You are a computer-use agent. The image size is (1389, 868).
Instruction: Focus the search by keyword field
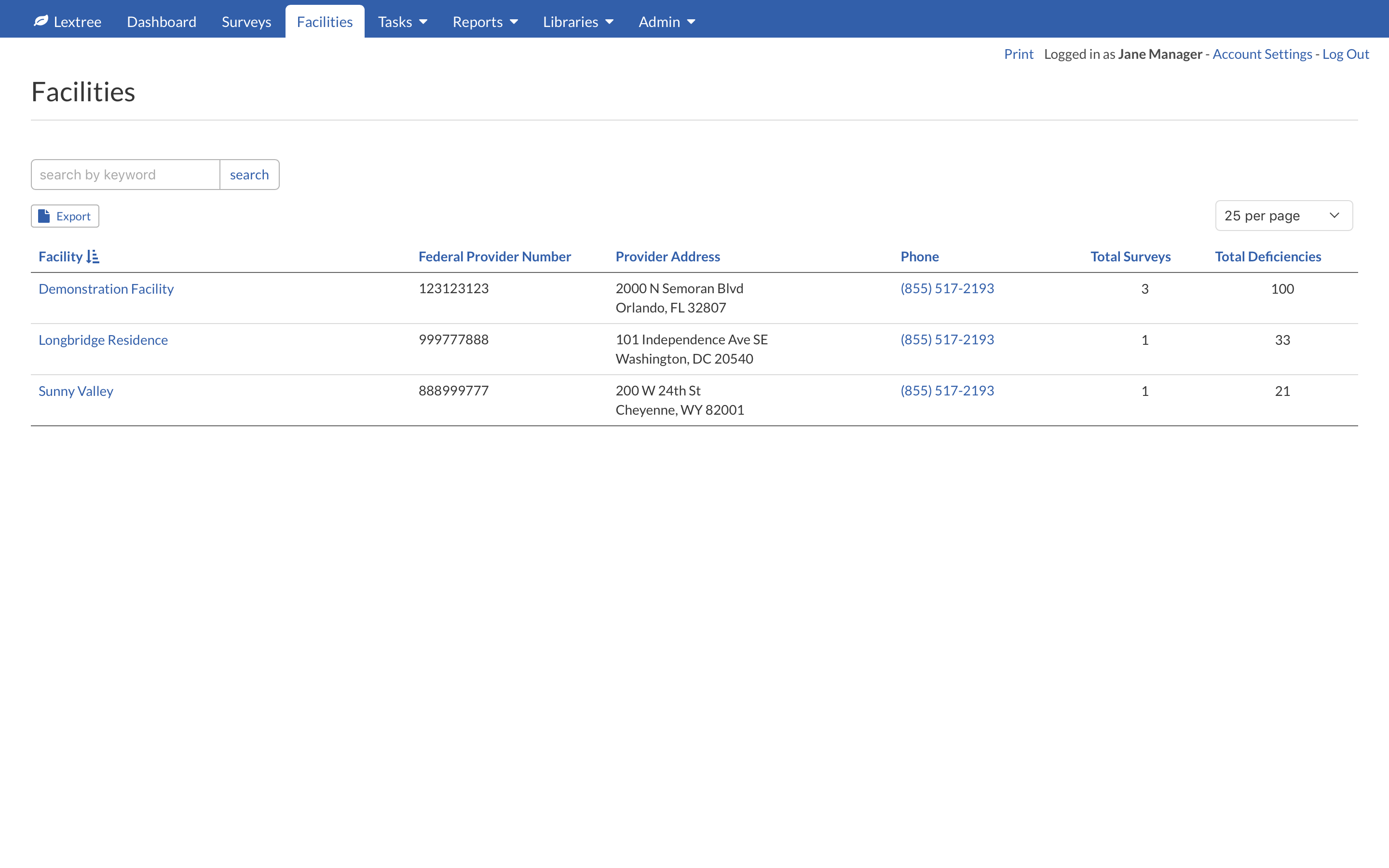click(126, 175)
